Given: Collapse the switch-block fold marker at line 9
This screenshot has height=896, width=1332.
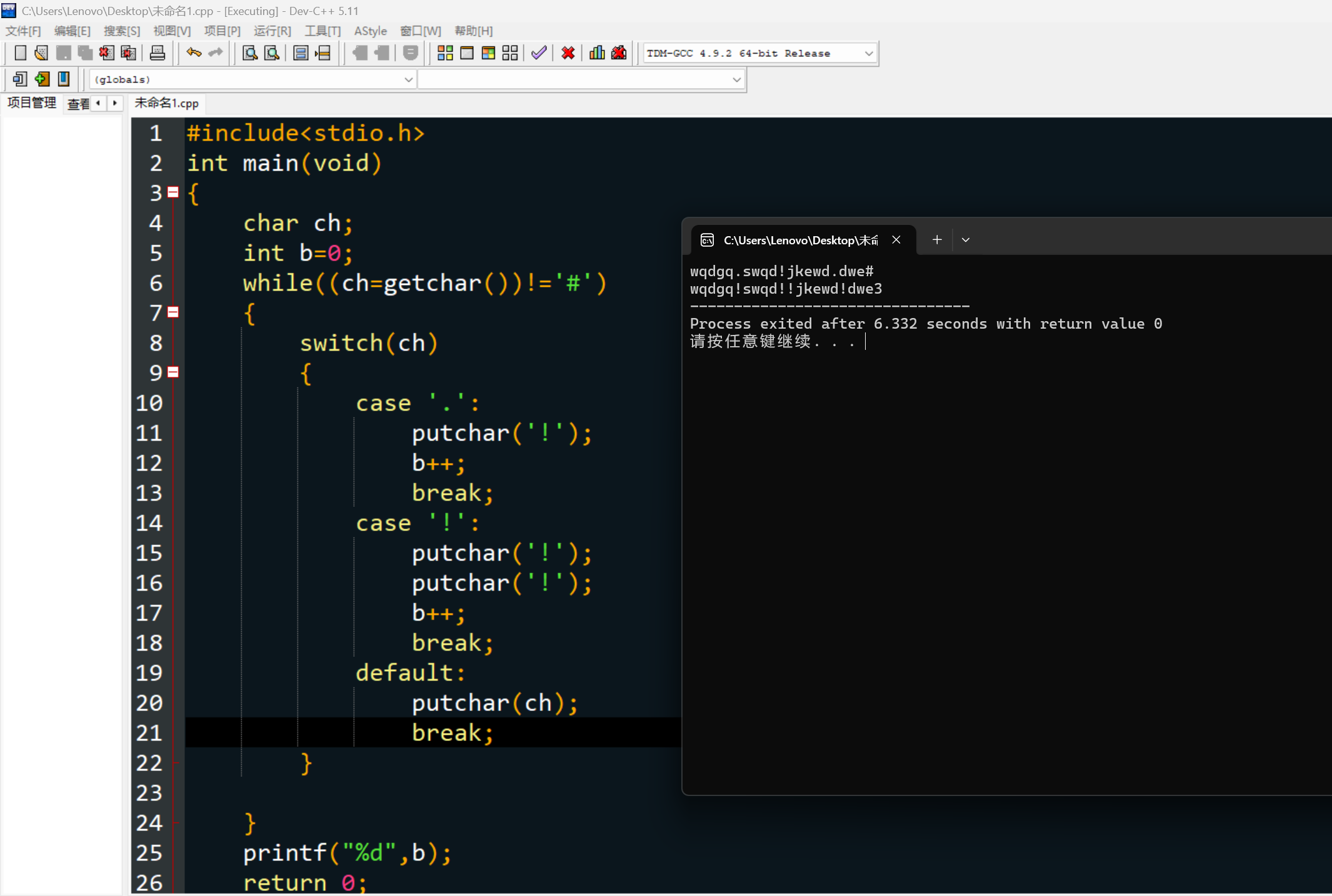Looking at the screenshot, I should click(173, 372).
